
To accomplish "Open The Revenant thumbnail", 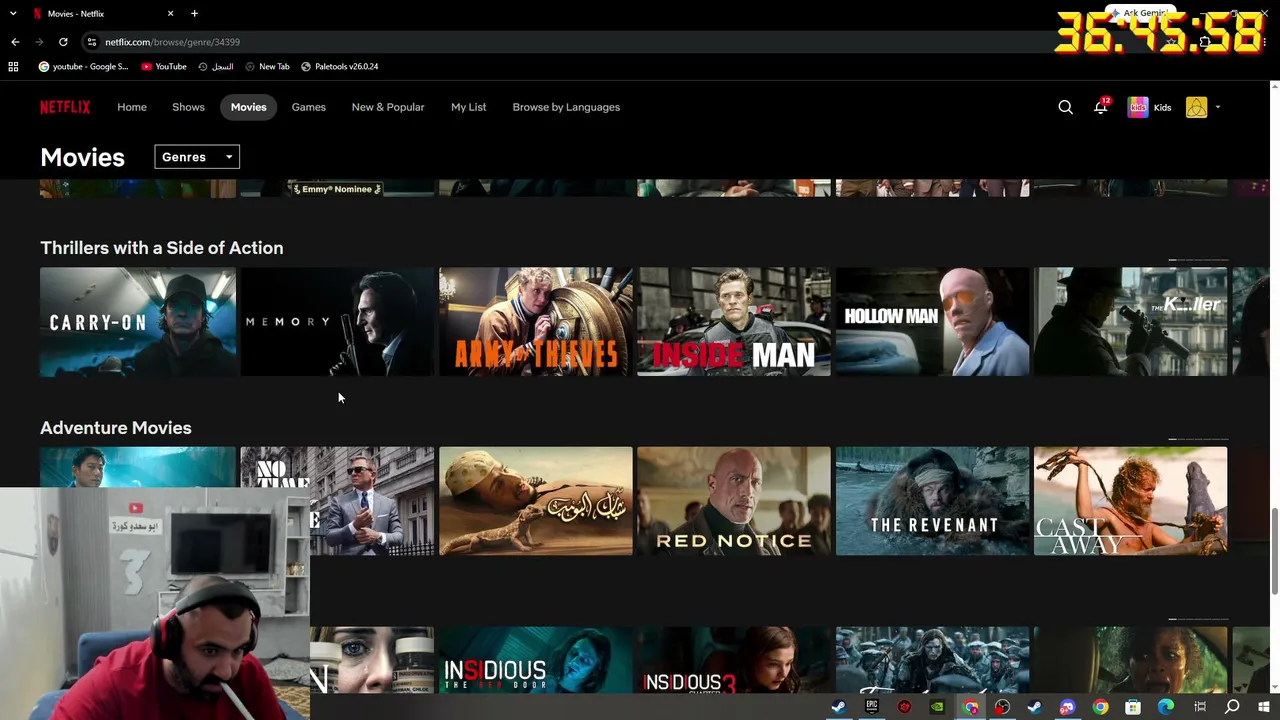I will pyautogui.click(x=933, y=501).
